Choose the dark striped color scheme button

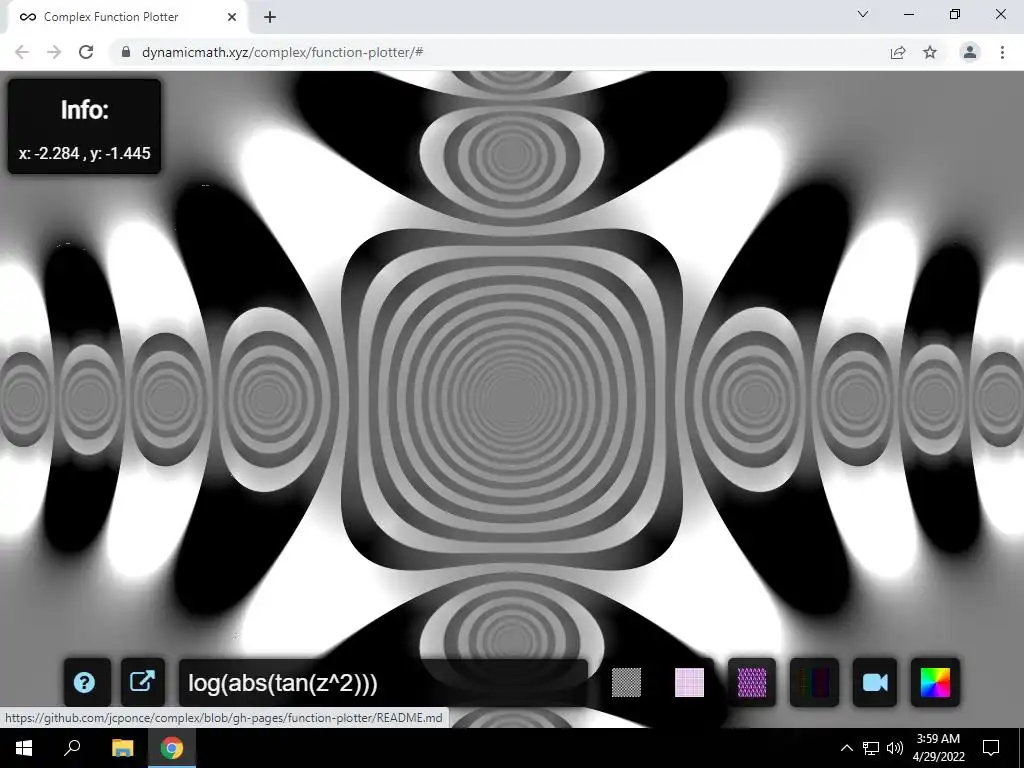point(814,682)
